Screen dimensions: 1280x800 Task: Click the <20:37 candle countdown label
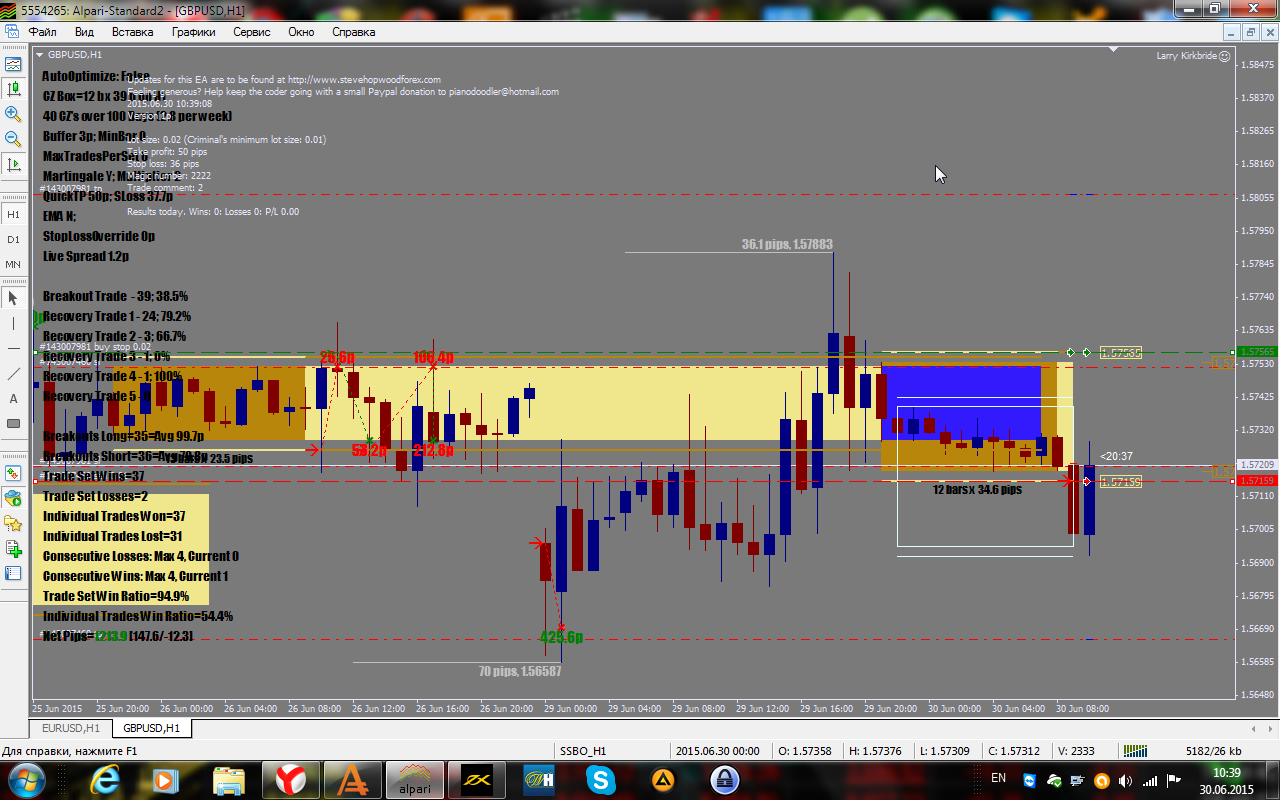click(1116, 456)
